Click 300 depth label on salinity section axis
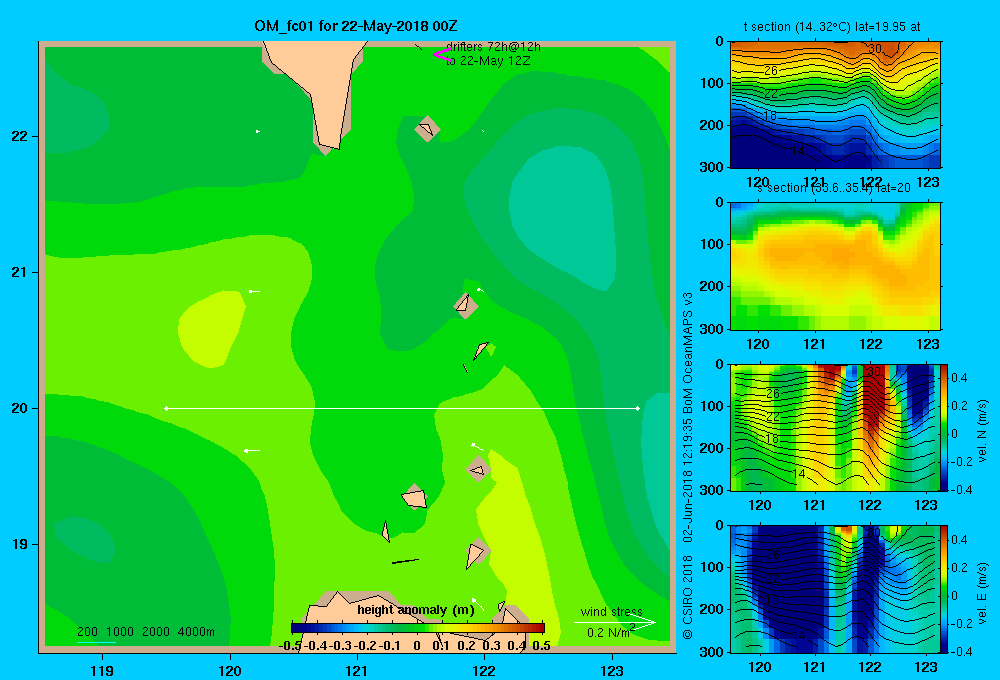Screen dimensions: 1000x680 click(x=711, y=329)
